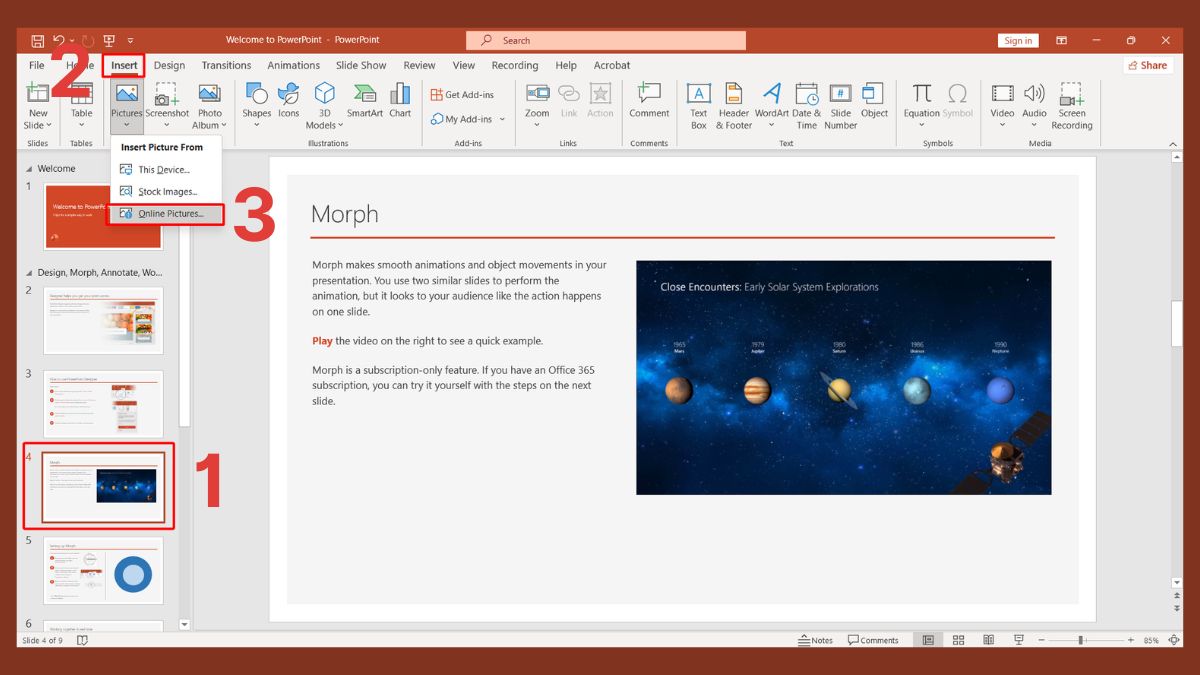This screenshot has width=1200, height=675.
Task: Insert a Chart
Action: (400, 100)
